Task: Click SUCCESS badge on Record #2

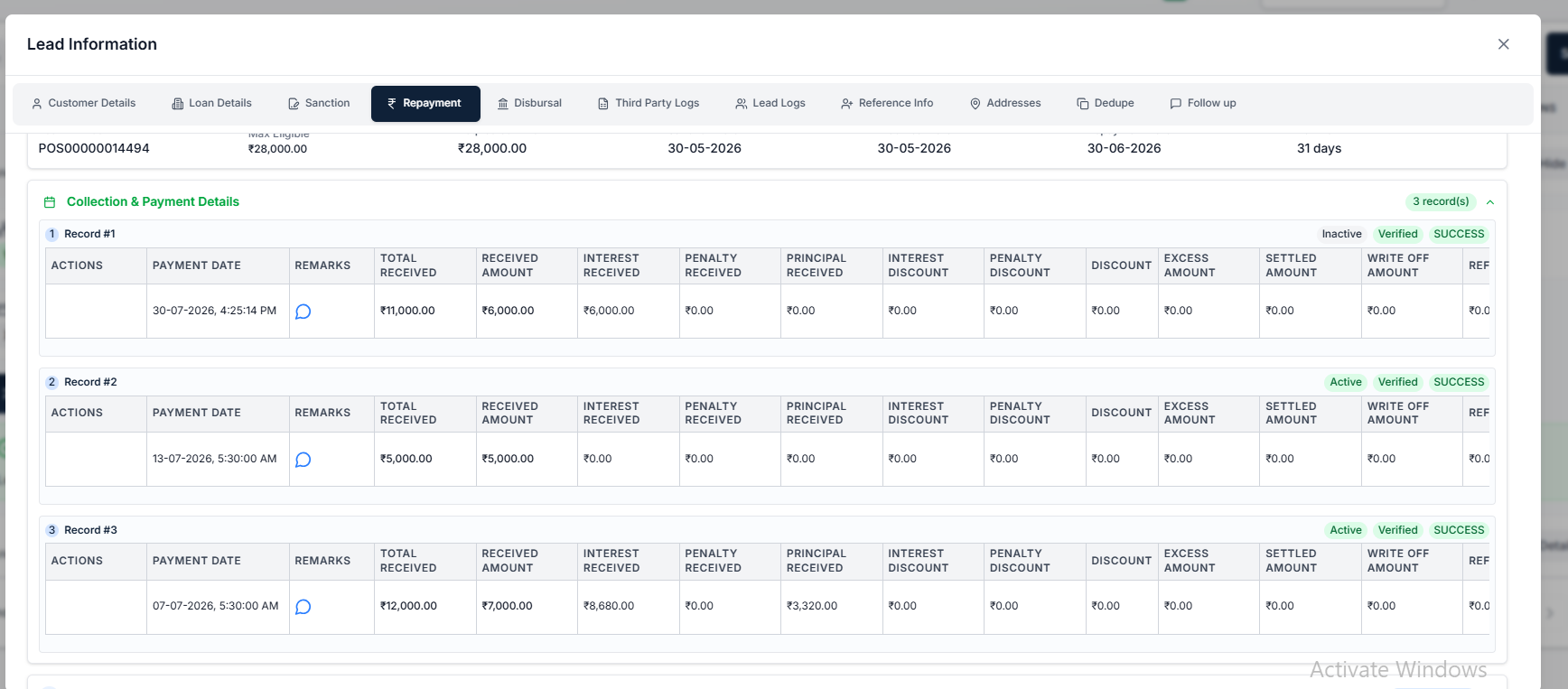Action: pos(1459,382)
